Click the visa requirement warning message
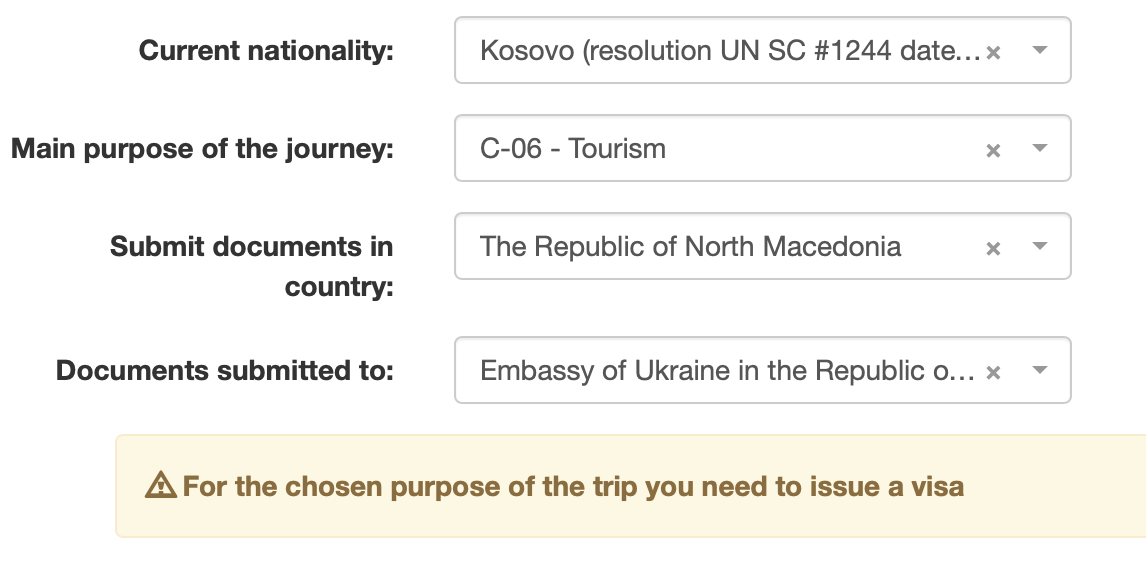1146x580 pixels. 573,487
